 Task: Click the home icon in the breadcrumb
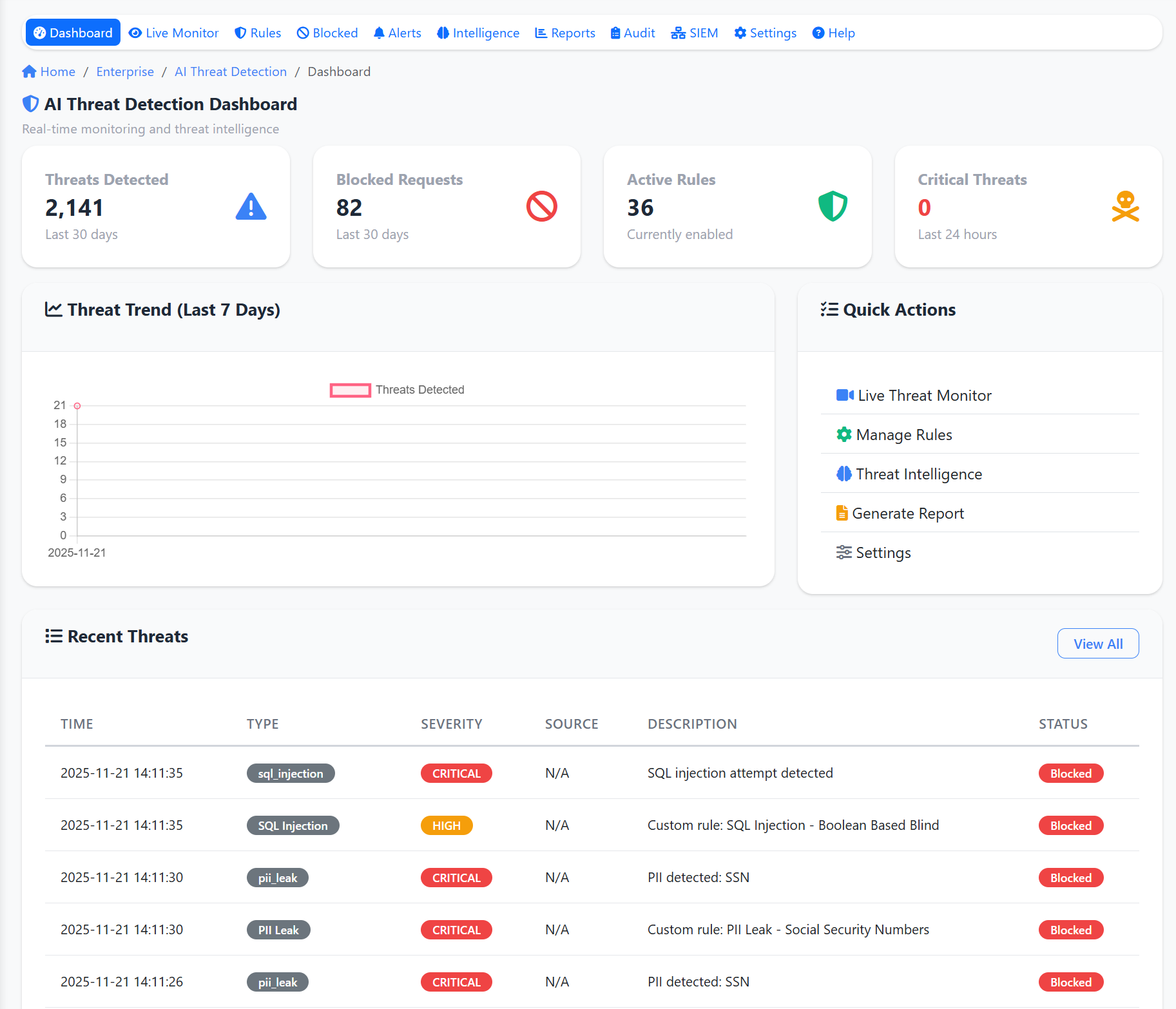coord(30,71)
